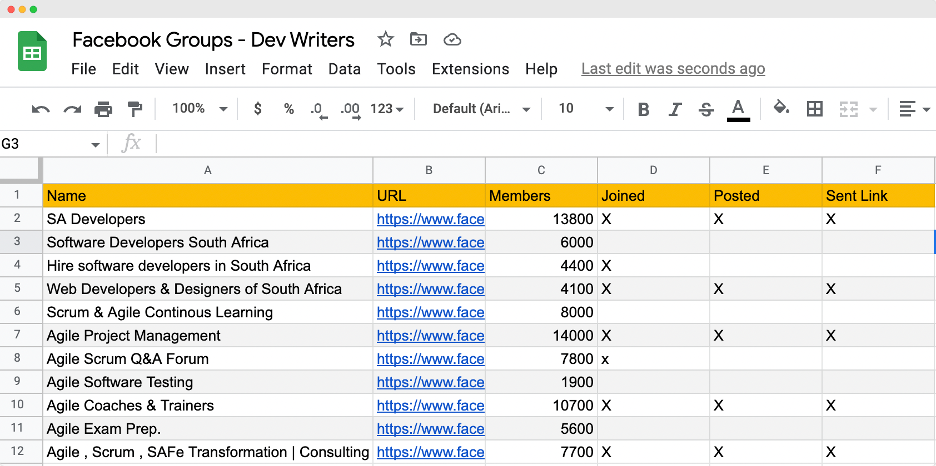
Task: Select the 'Members' header cell
Action: [541, 196]
